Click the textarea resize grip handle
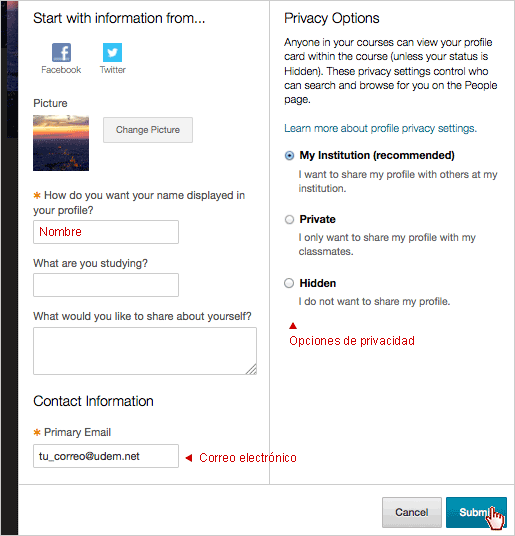This screenshot has height=536, width=515. (x=252, y=370)
